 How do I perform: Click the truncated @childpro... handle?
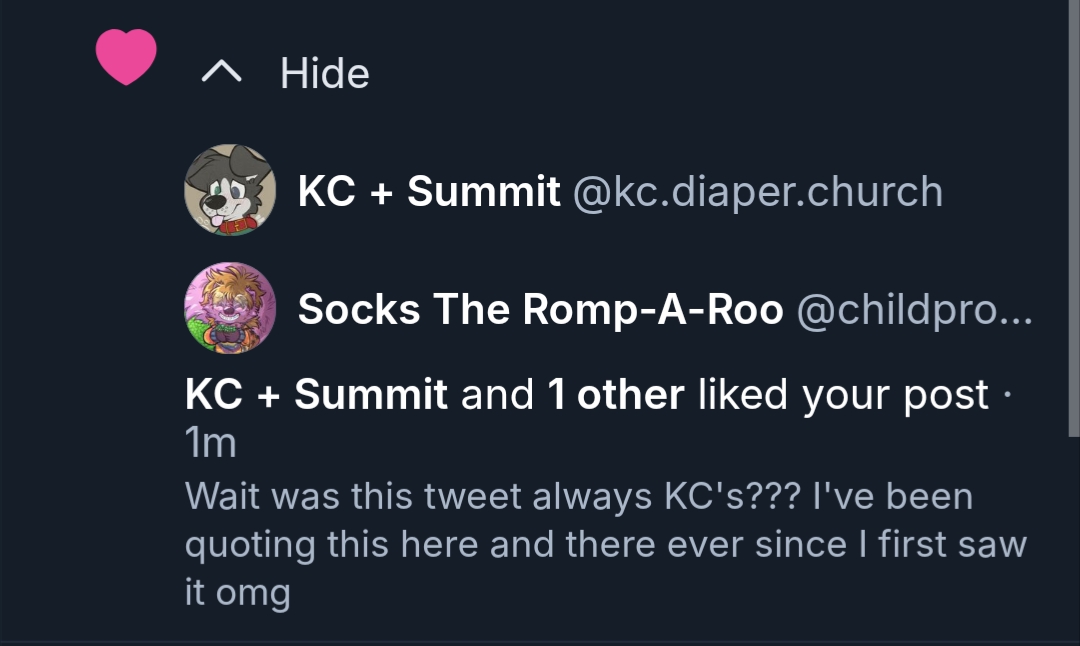913,310
